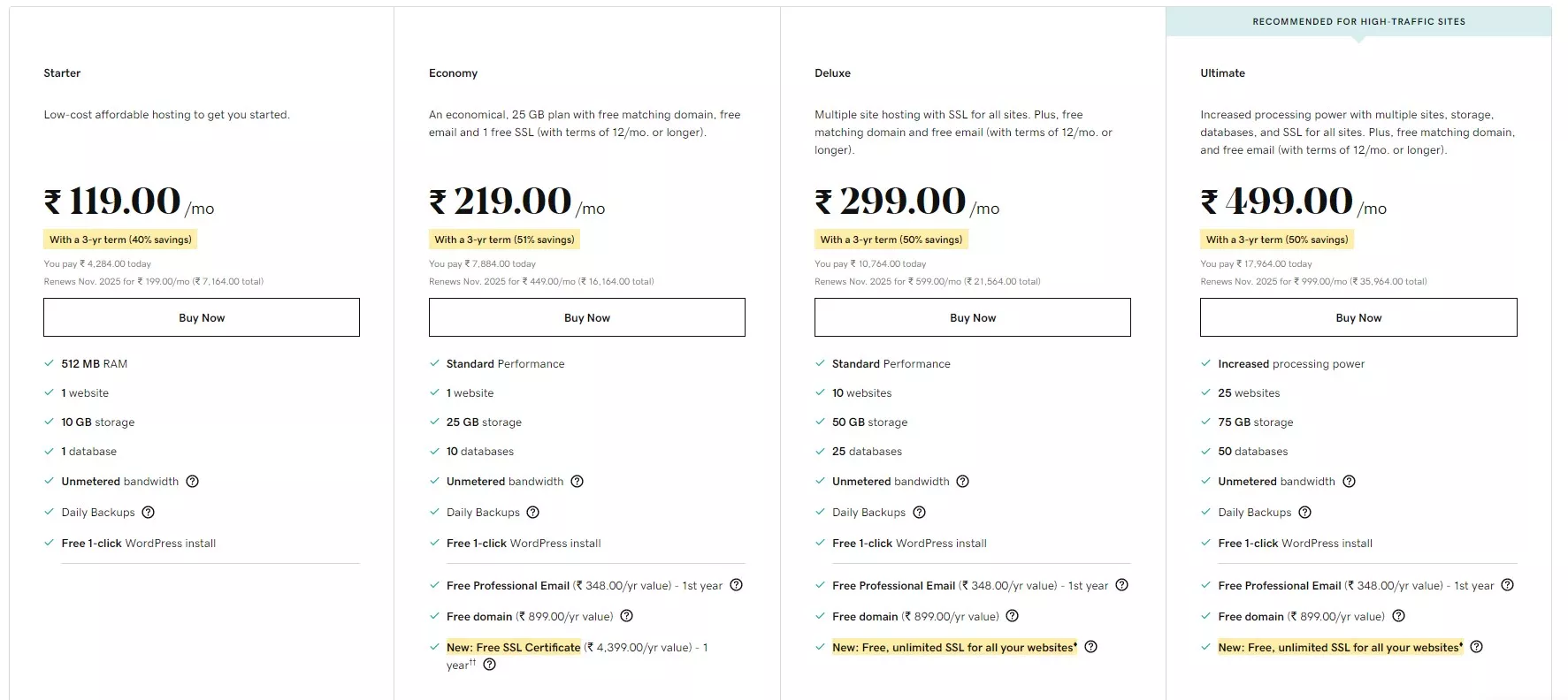Click question icon for Ultimate Free domain

coord(1399,616)
